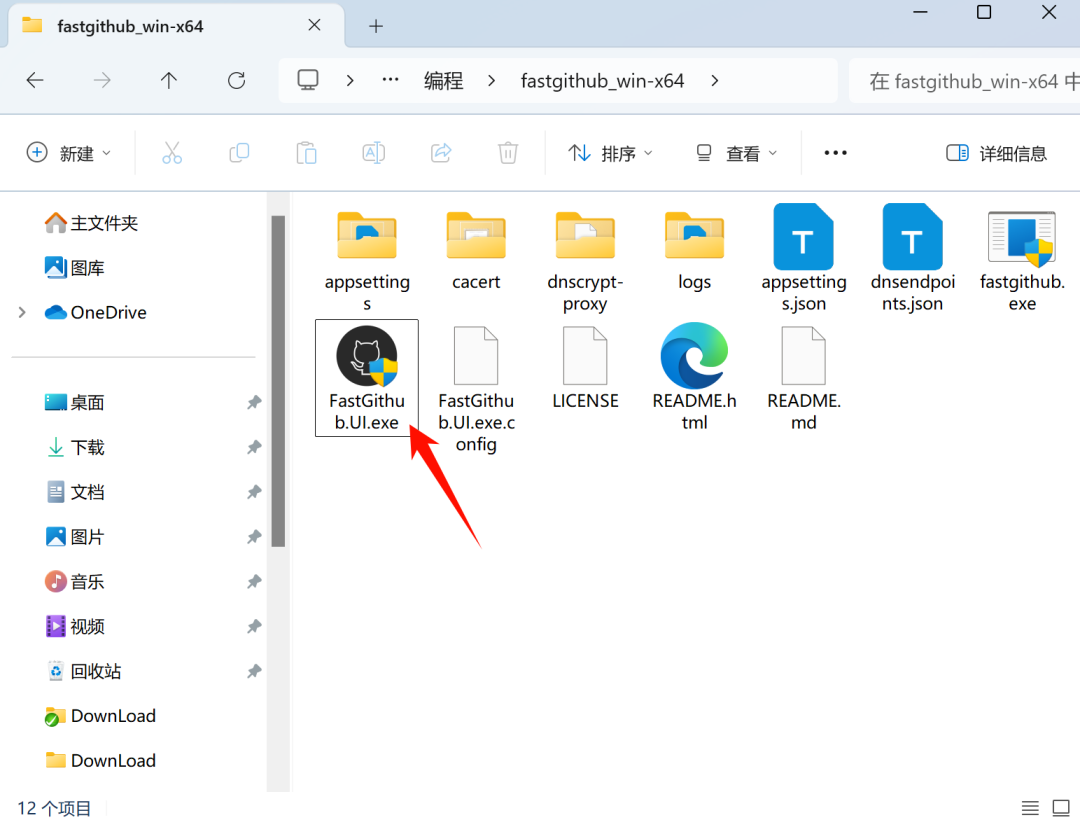Screen dimensions: 1080x820
Task: Click the refresh icon in navigation bar
Action: click(x=237, y=81)
